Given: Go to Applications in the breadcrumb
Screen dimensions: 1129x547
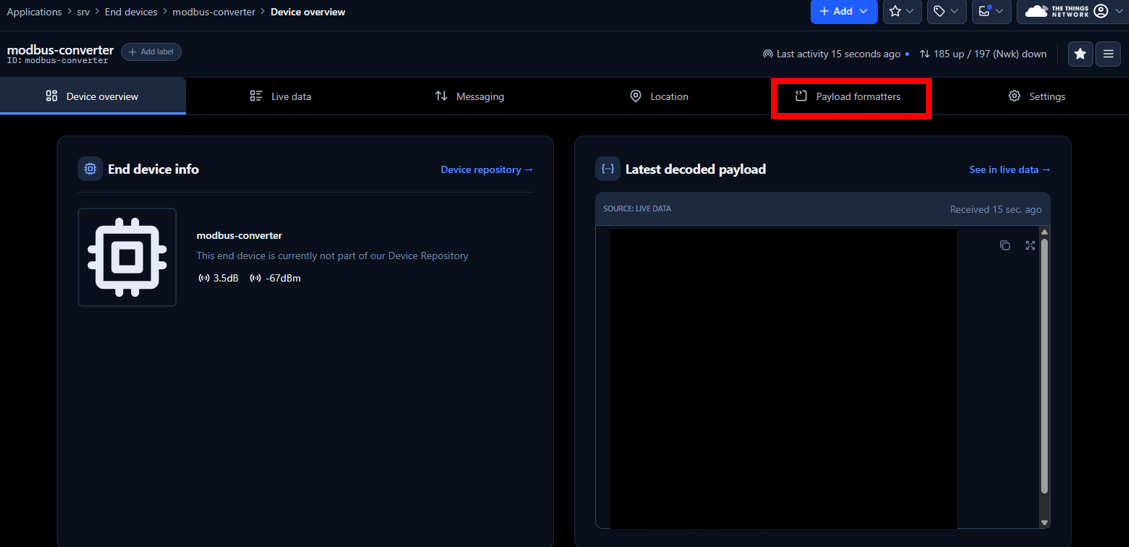Looking at the screenshot, I should (x=34, y=12).
